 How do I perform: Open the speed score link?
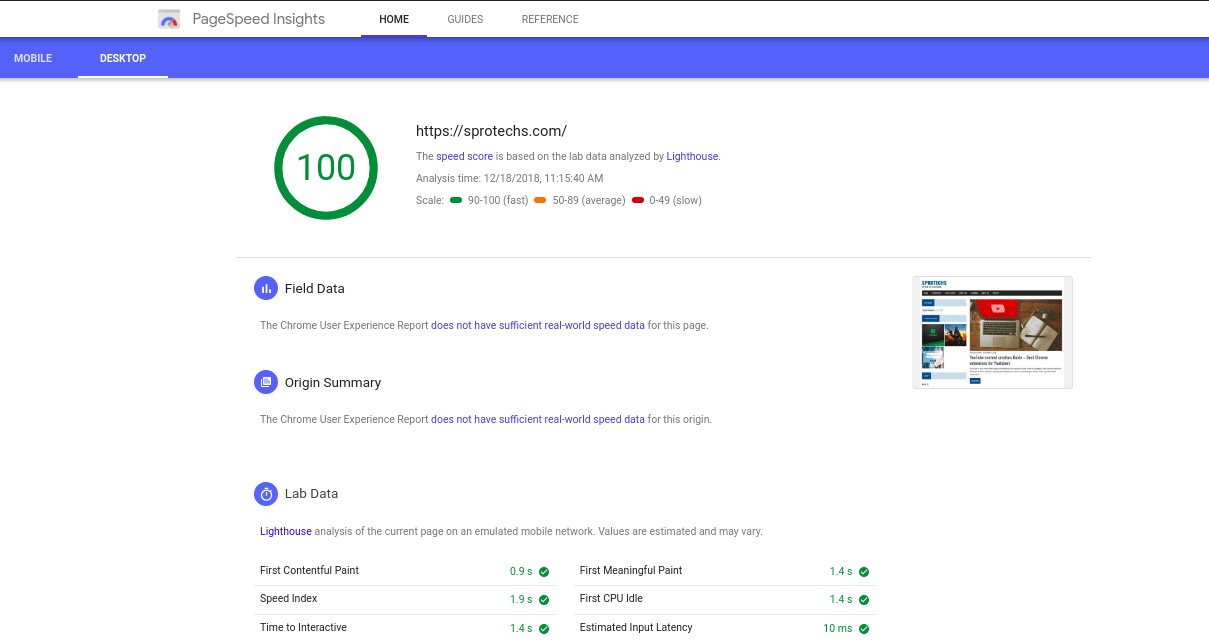tap(465, 156)
